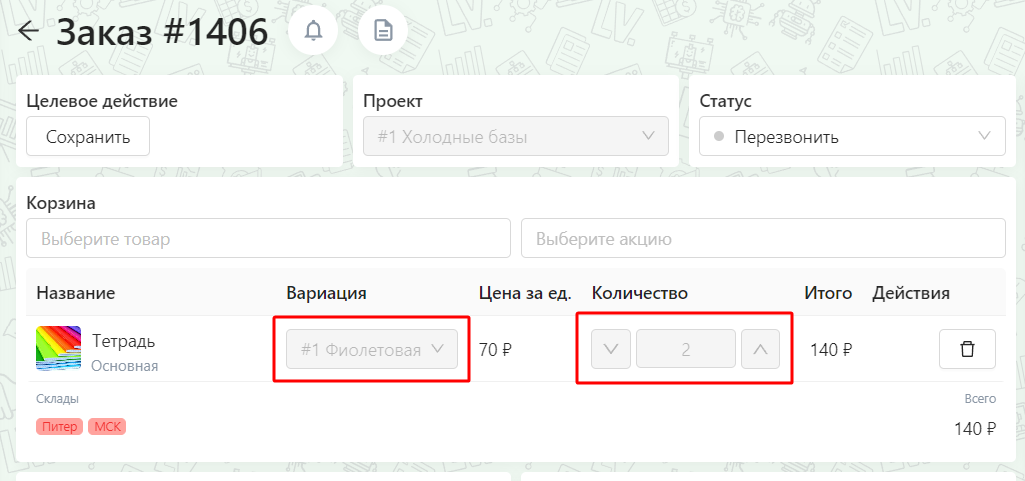This screenshot has width=1025, height=481.
Task: Click the Цена за ед. column header
Action: click(x=526, y=293)
